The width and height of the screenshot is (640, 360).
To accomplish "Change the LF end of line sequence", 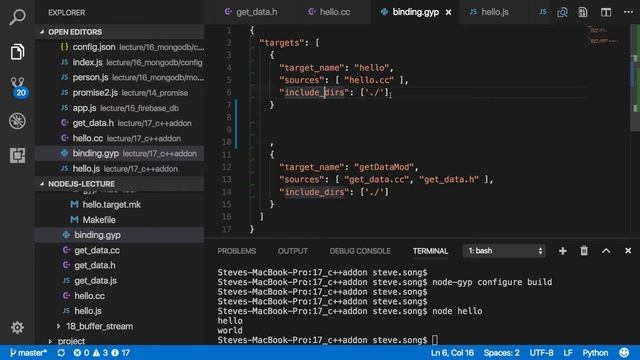I will tap(568, 353).
